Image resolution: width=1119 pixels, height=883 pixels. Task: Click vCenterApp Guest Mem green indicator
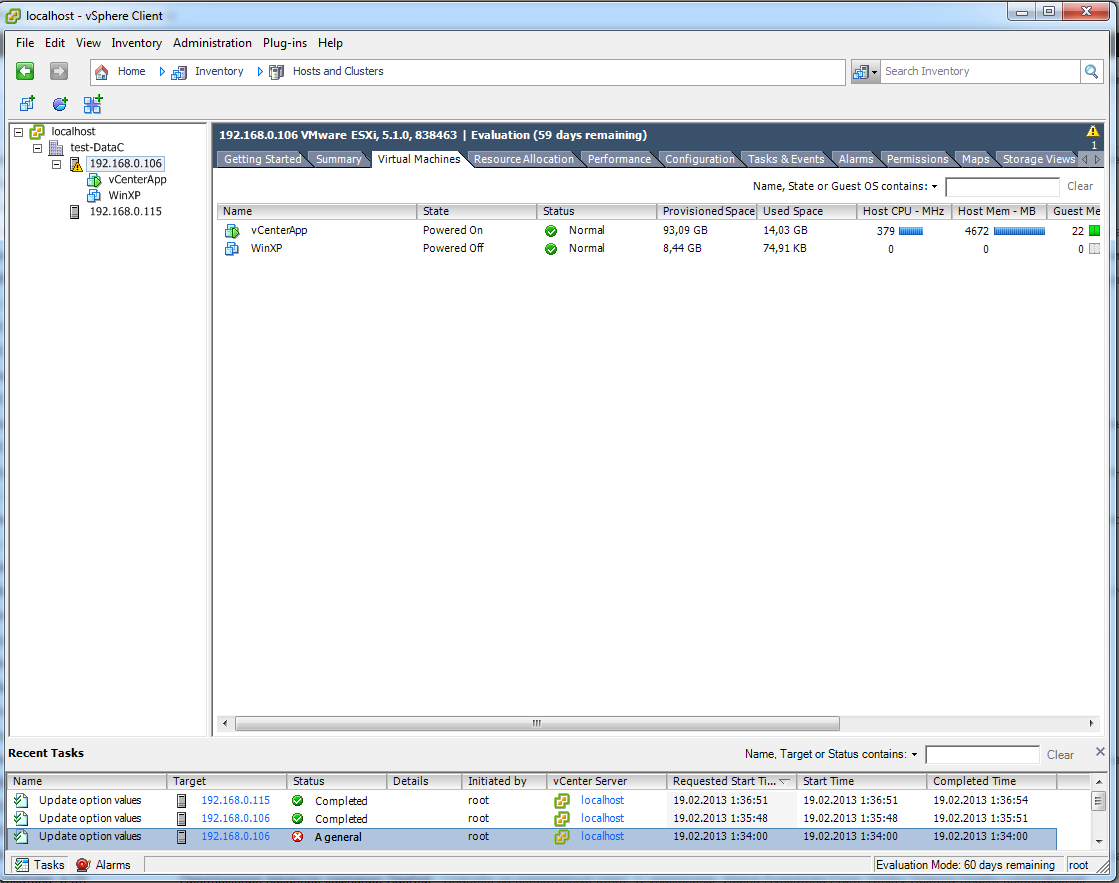[1094, 231]
